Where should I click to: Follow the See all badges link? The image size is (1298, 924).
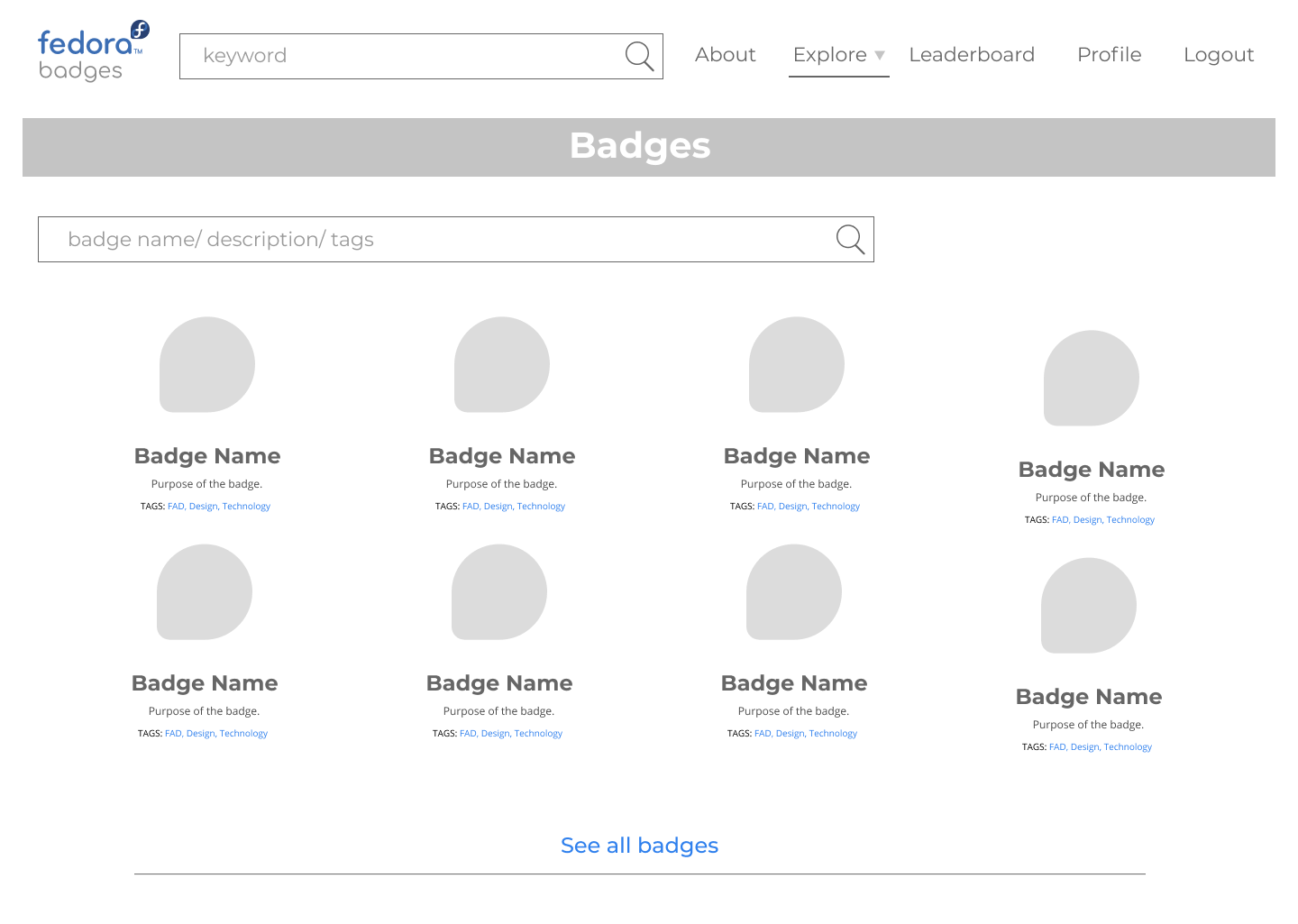(x=639, y=846)
